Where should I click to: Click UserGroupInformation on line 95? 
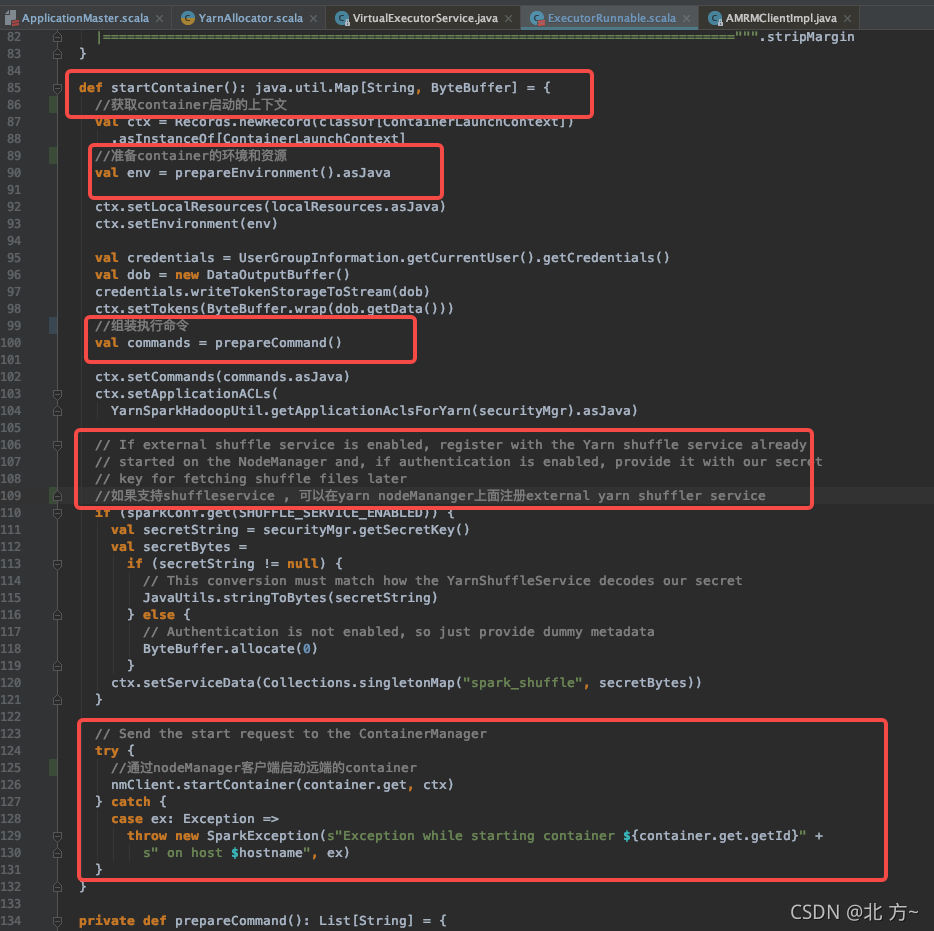point(319,258)
